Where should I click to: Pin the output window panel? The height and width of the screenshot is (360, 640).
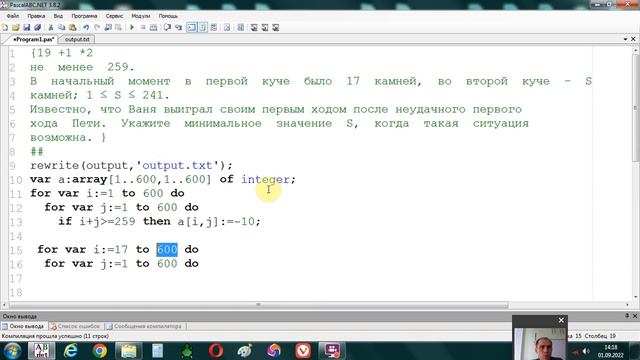[x=627, y=316]
